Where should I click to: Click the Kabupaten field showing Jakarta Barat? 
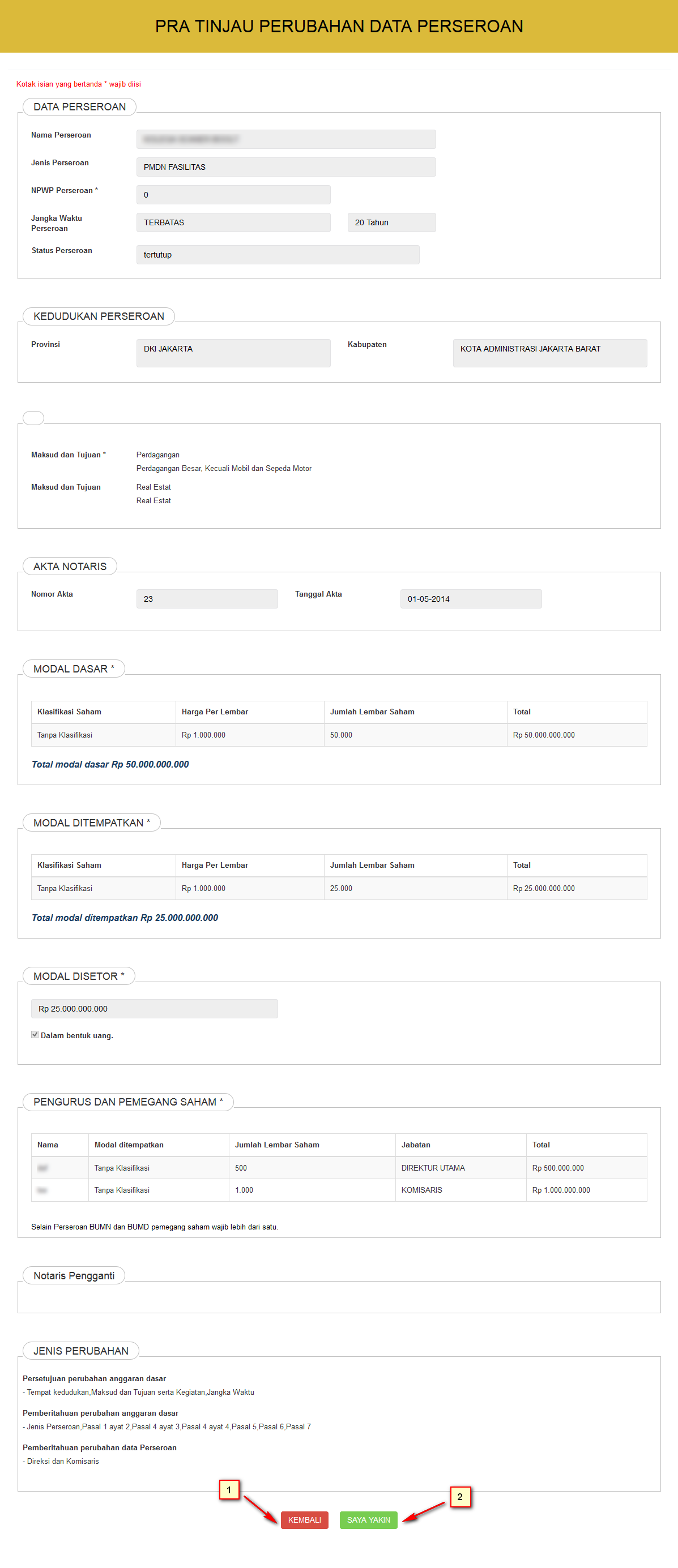click(549, 353)
